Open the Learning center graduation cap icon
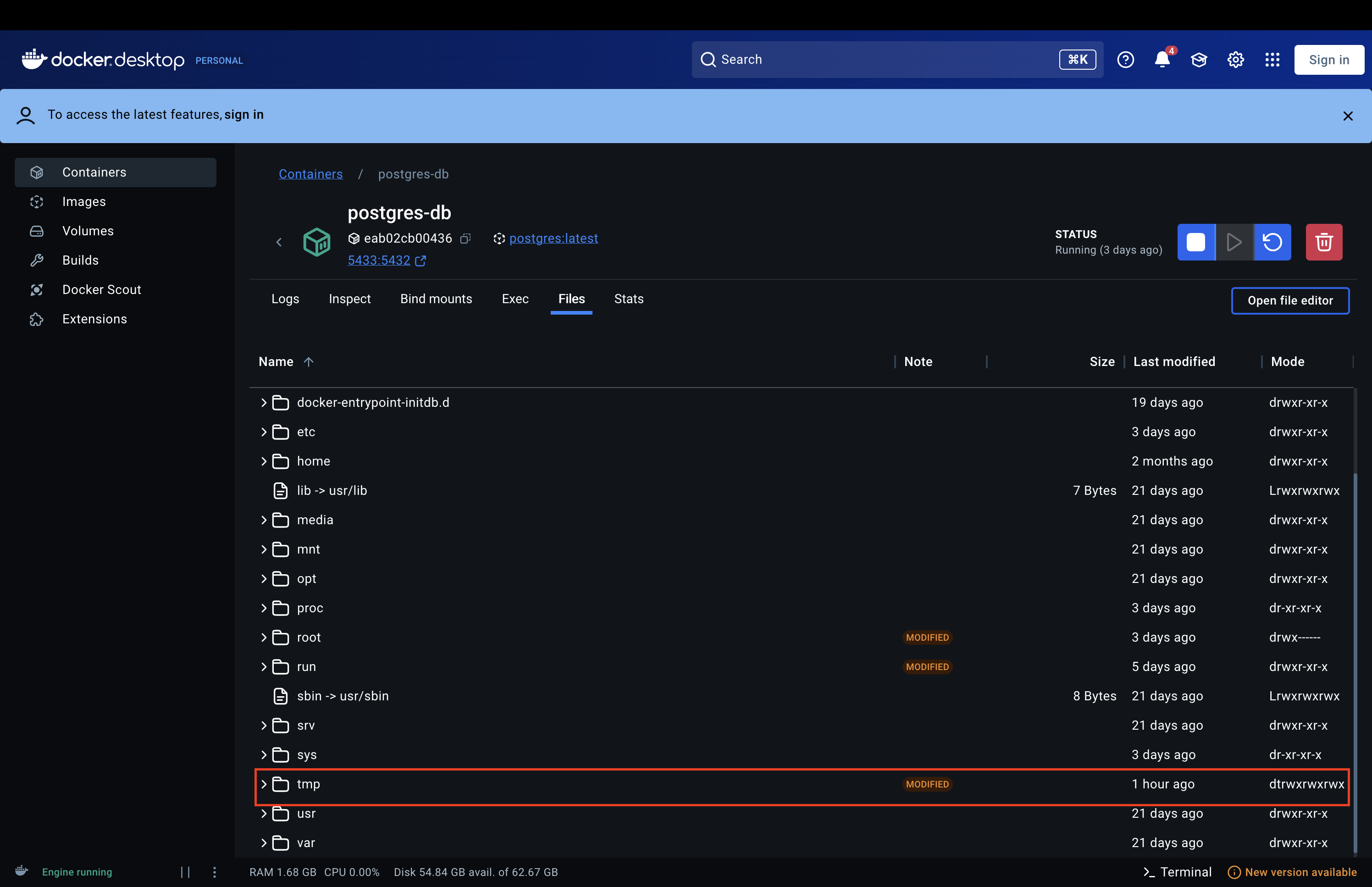The image size is (1372, 887). tap(1199, 60)
